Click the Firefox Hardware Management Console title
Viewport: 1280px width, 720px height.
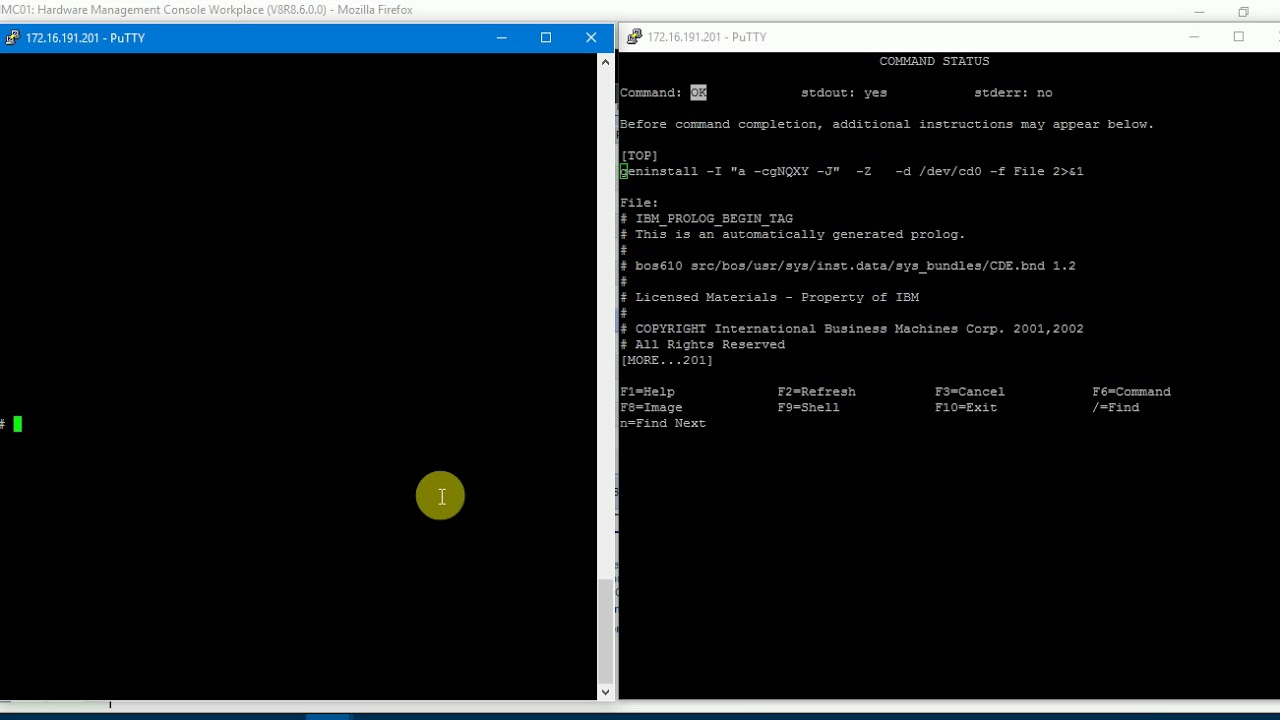click(207, 10)
